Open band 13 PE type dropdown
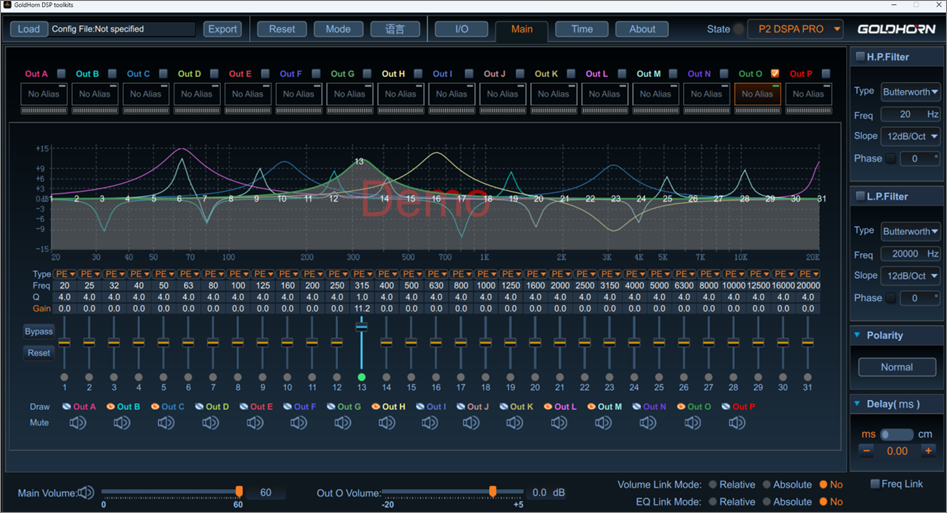947x513 pixels. 362,274
